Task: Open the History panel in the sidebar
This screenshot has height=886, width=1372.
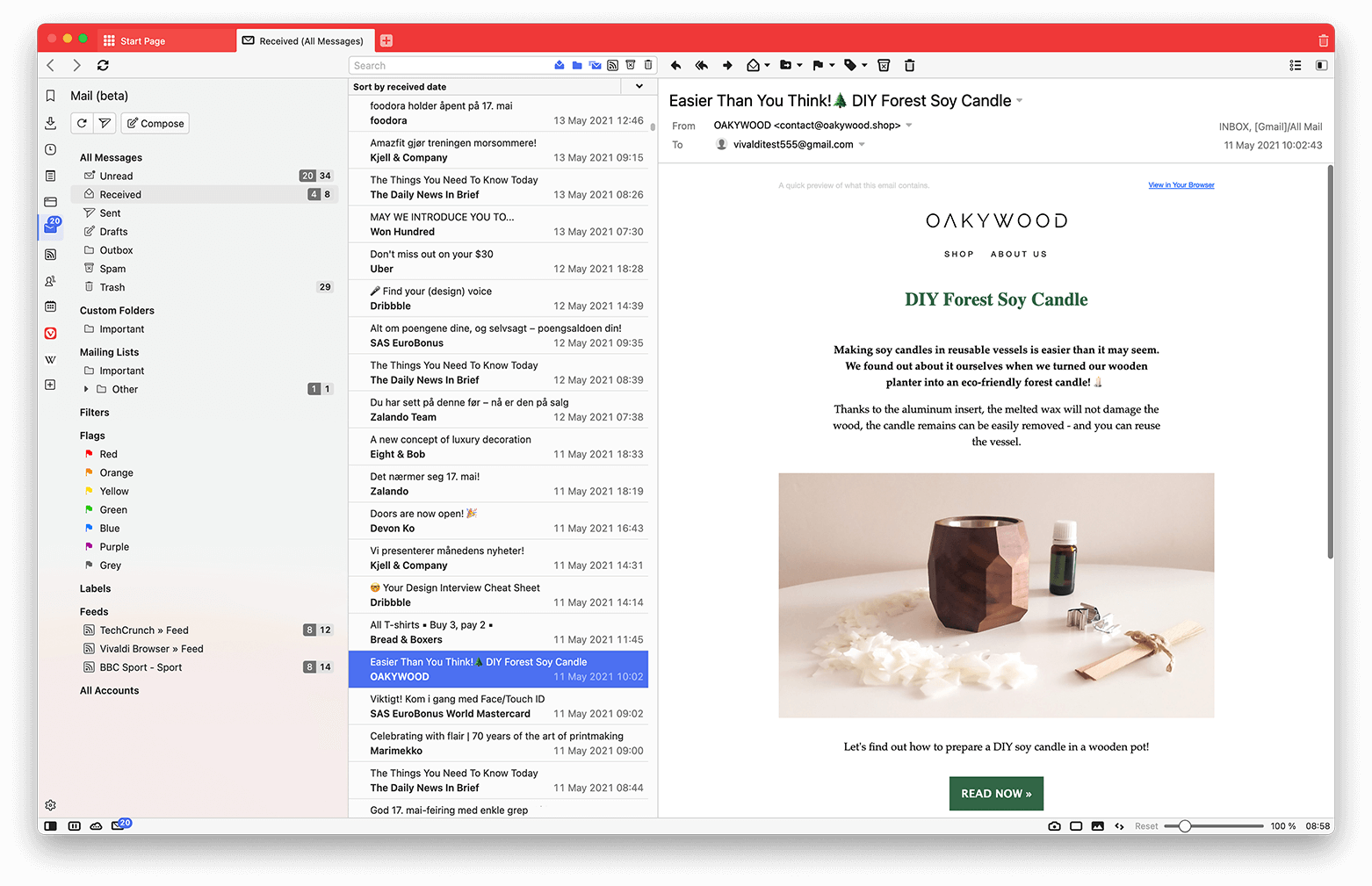Action: click(50, 149)
